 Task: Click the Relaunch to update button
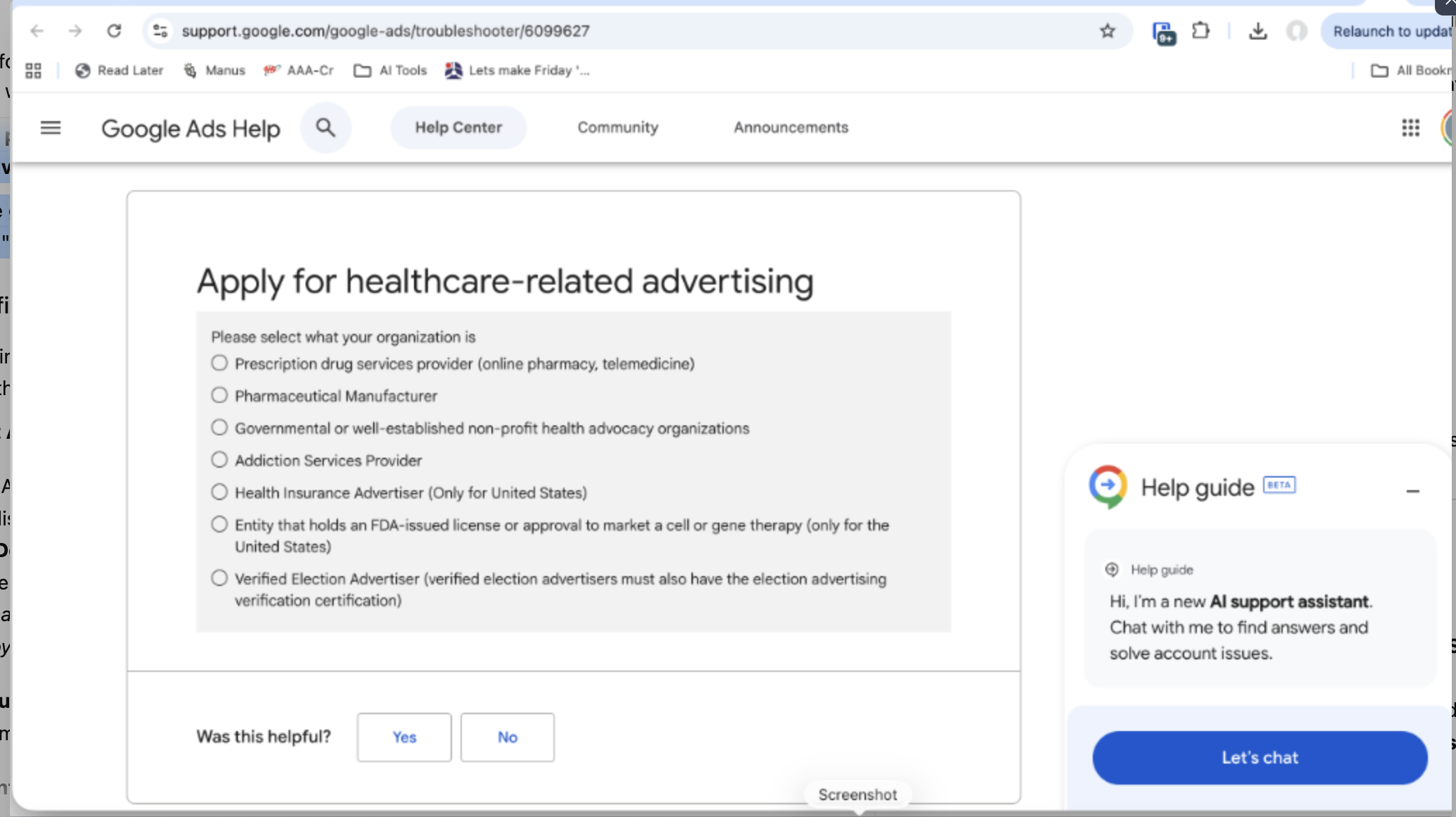1388,31
